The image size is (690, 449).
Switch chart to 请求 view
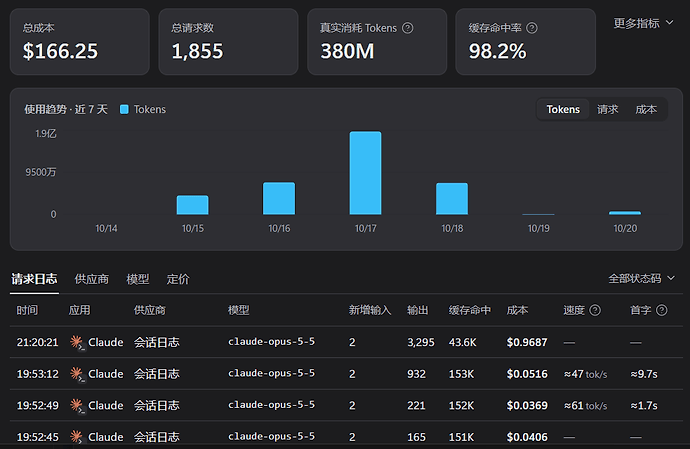pos(607,109)
